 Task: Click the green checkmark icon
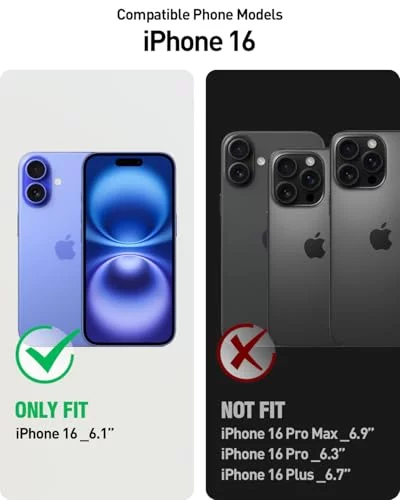[x=46, y=355]
